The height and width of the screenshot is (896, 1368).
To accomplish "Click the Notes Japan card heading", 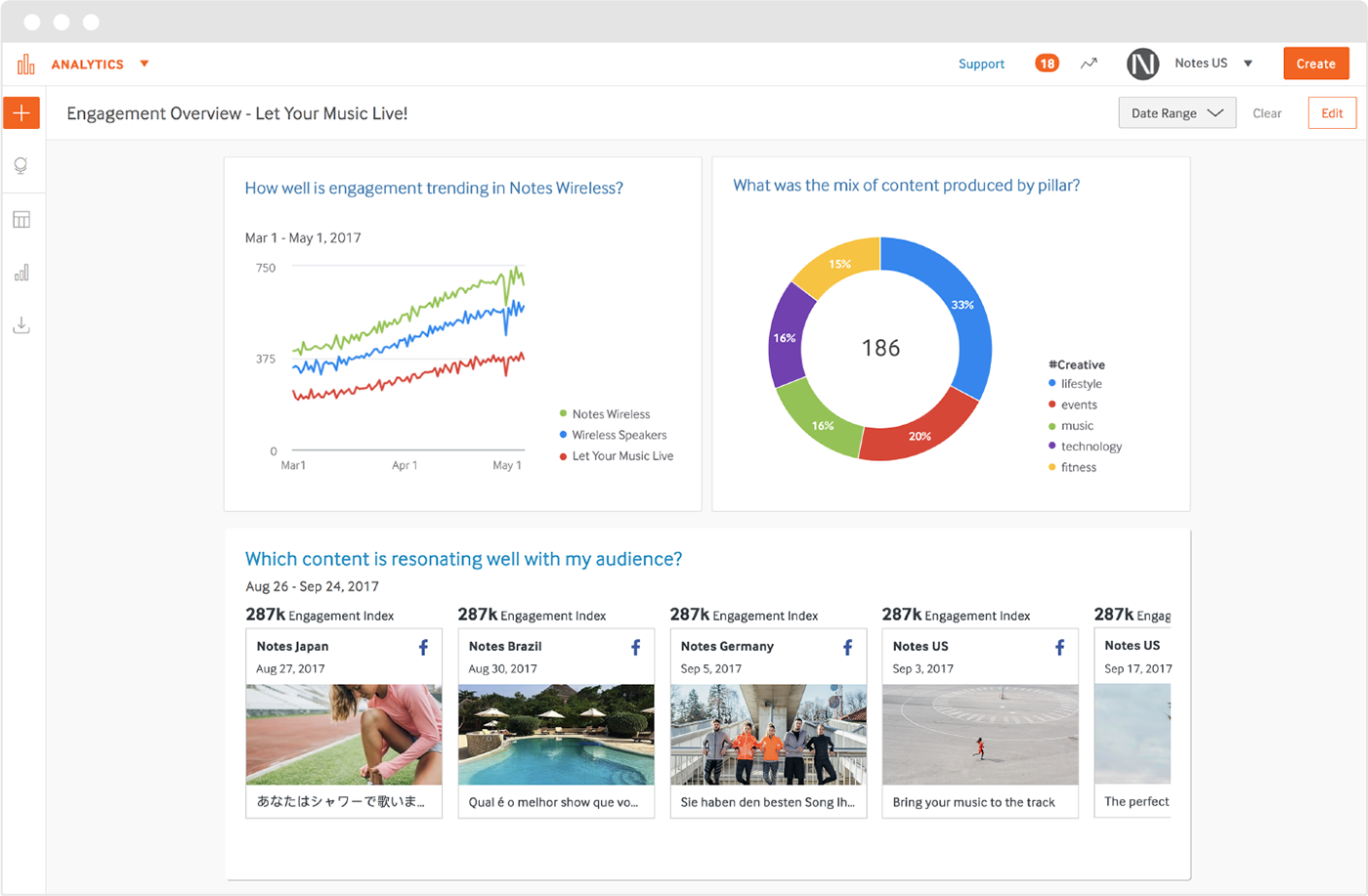I will (x=292, y=646).
